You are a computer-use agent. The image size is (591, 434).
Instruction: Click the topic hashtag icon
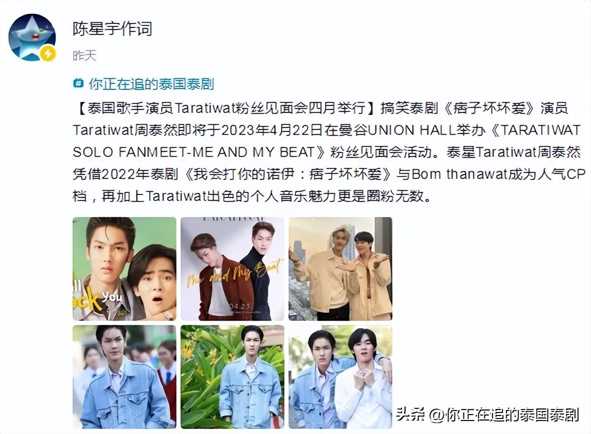point(78,83)
